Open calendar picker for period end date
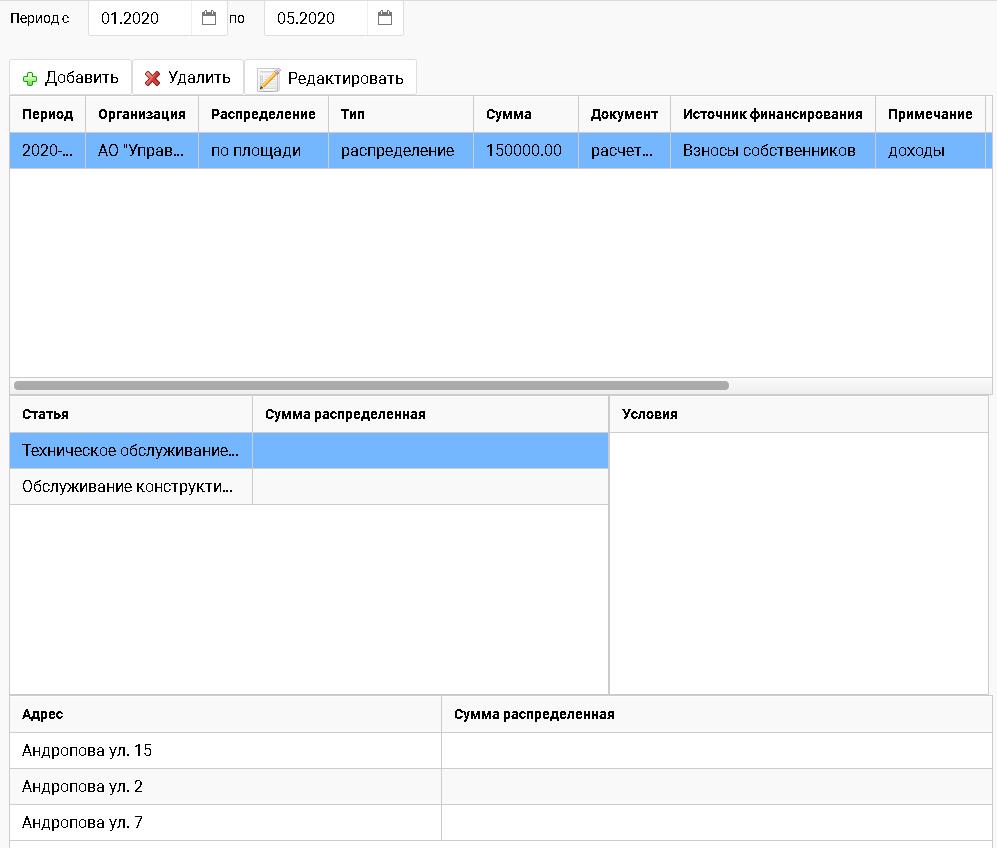997x848 pixels. (385, 18)
